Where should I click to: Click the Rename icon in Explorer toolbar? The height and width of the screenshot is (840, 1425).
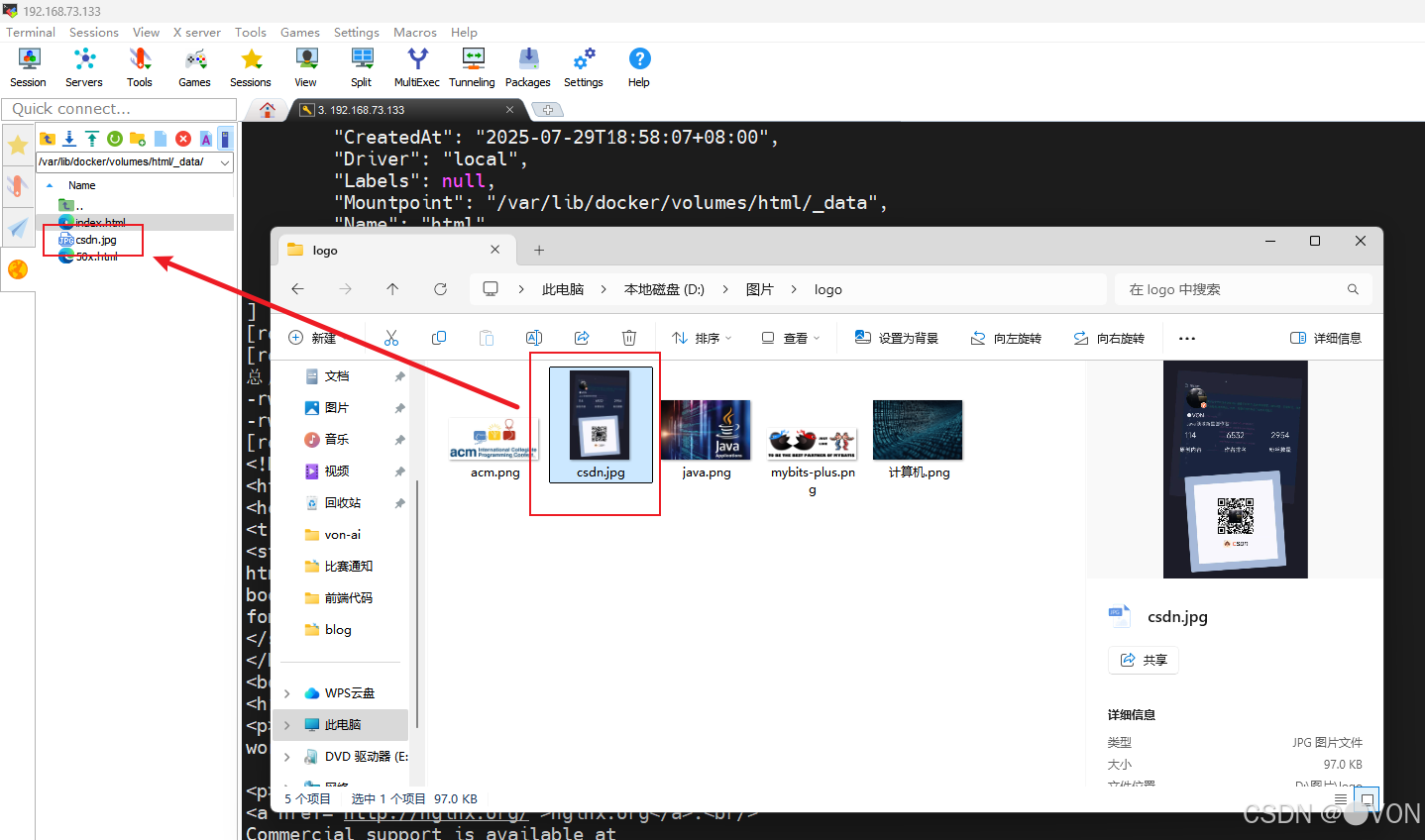[x=534, y=338]
